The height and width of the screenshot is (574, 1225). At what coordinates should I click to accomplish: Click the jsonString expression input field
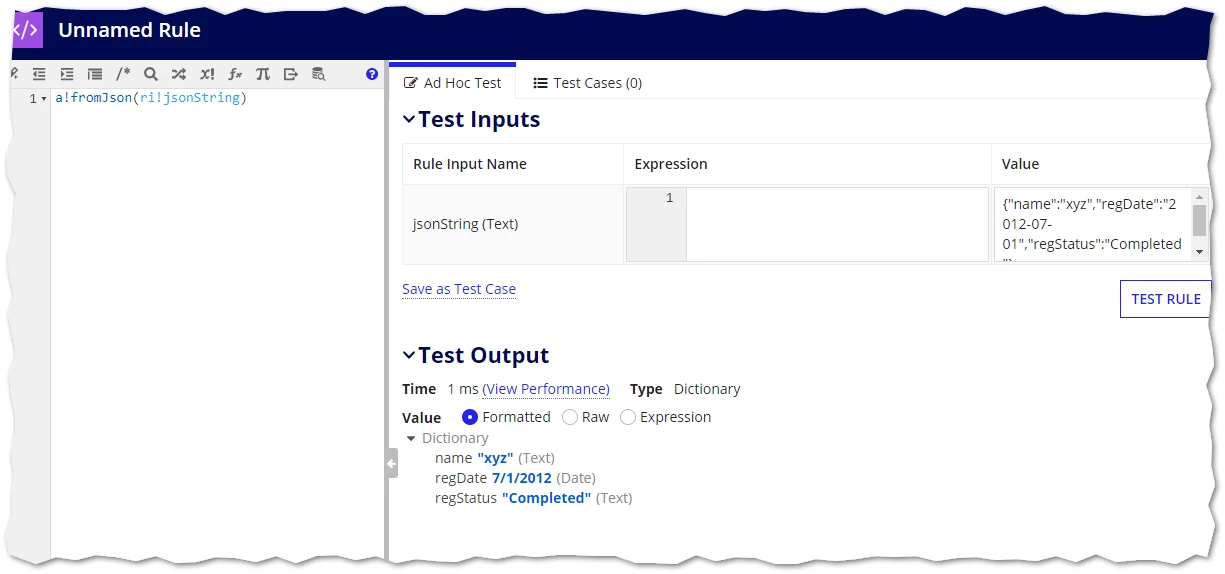[807, 225]
